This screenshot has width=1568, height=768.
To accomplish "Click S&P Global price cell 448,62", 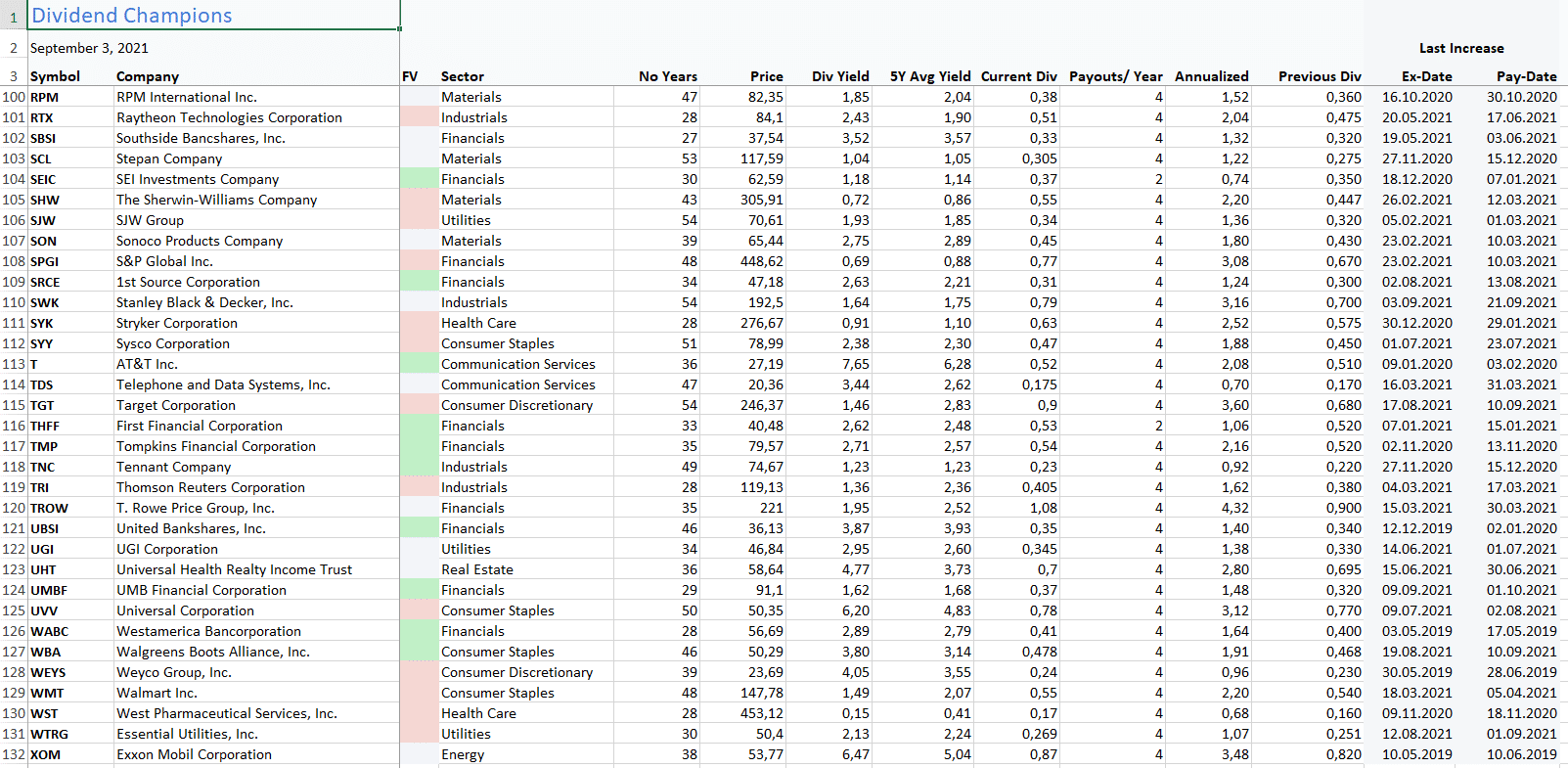I will point(761,261).
